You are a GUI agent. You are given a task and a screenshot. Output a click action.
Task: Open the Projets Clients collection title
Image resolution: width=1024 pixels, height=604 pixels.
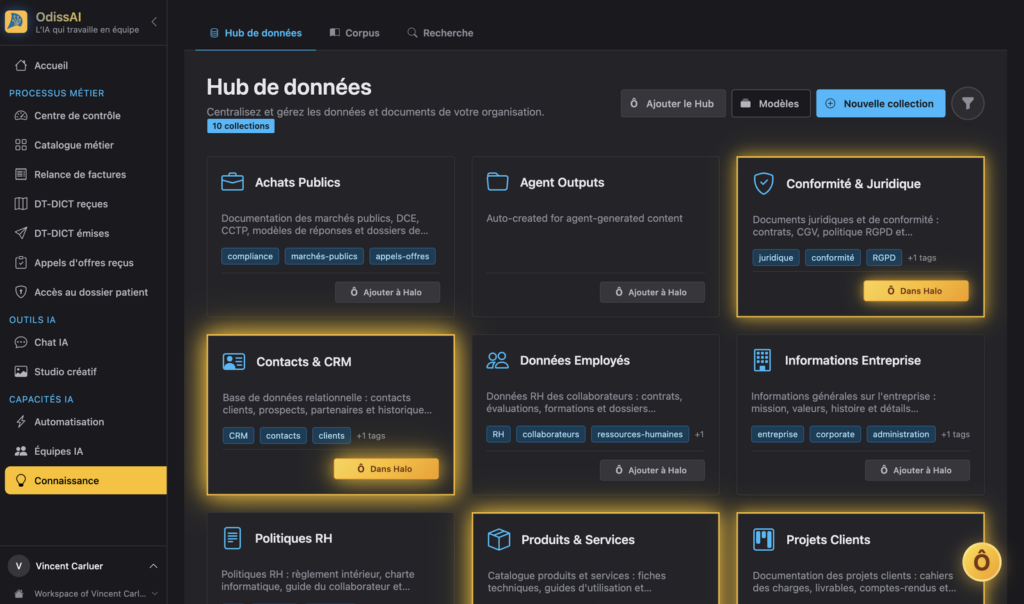(x=828, y=539)
